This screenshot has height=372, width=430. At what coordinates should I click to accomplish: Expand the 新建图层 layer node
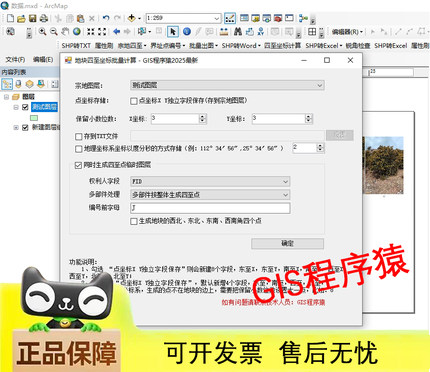click(16, 127)
